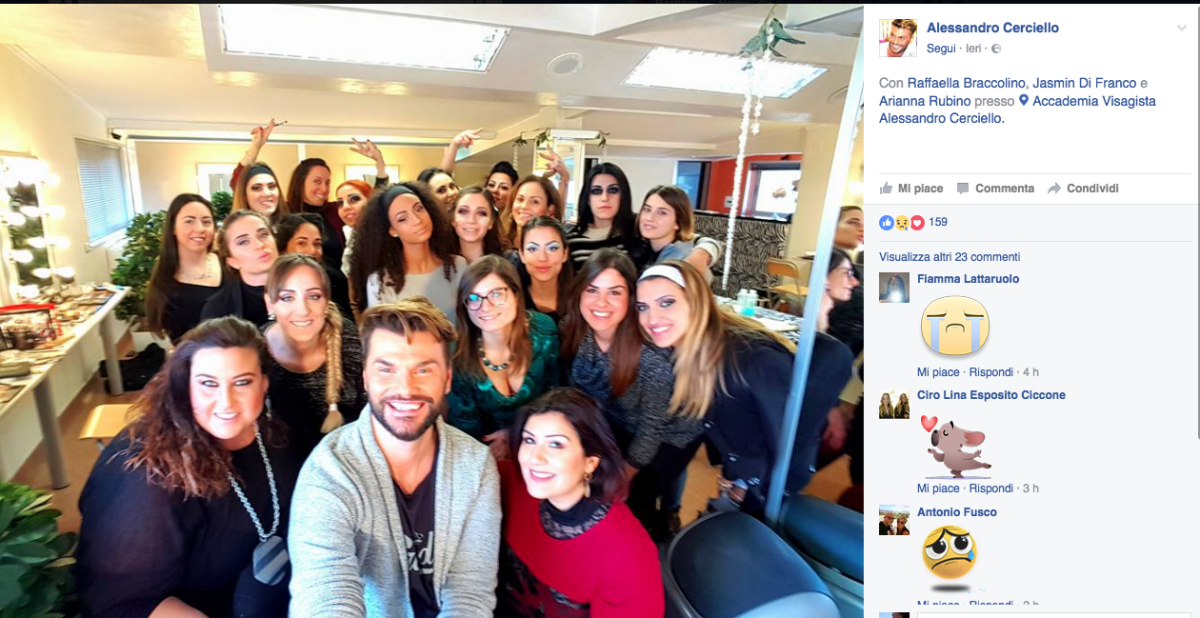
Task: Click the Condividi share arrow icon
Action: tap(1054, 188)
